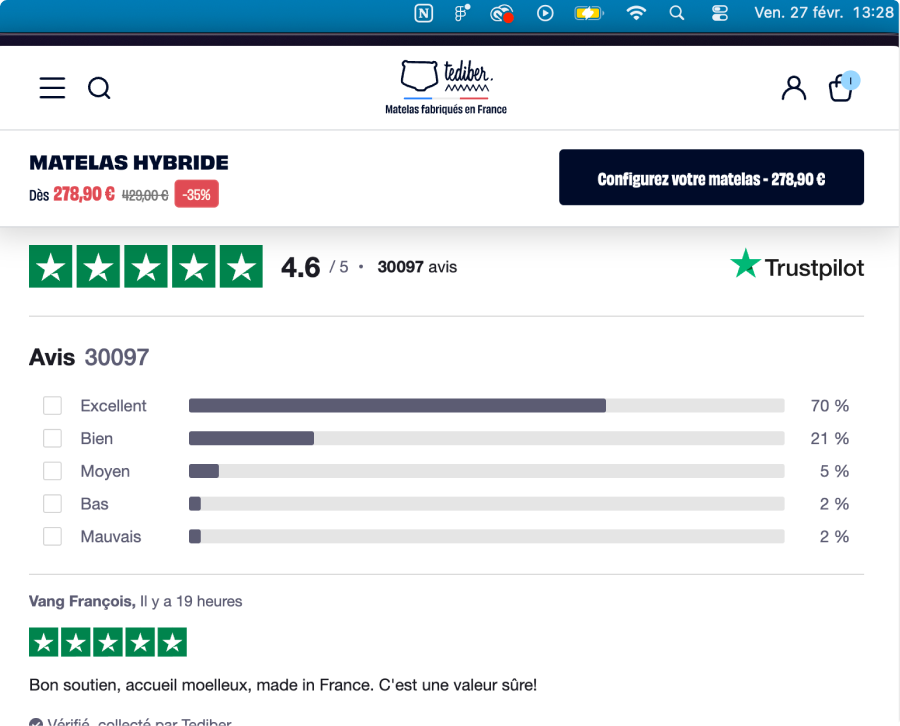Click the Excellent 70 % rating bar
900x726 pixels.
click(486, 405)
